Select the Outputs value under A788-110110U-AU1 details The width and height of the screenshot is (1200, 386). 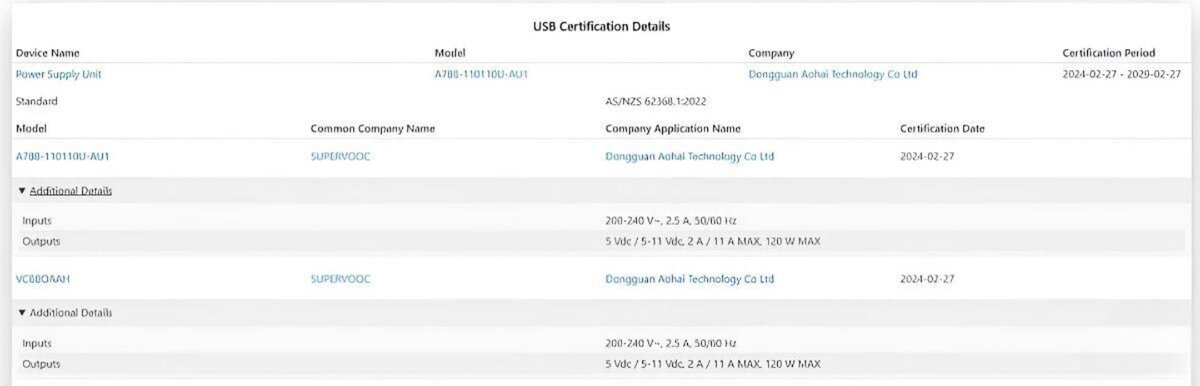[713, 241]
